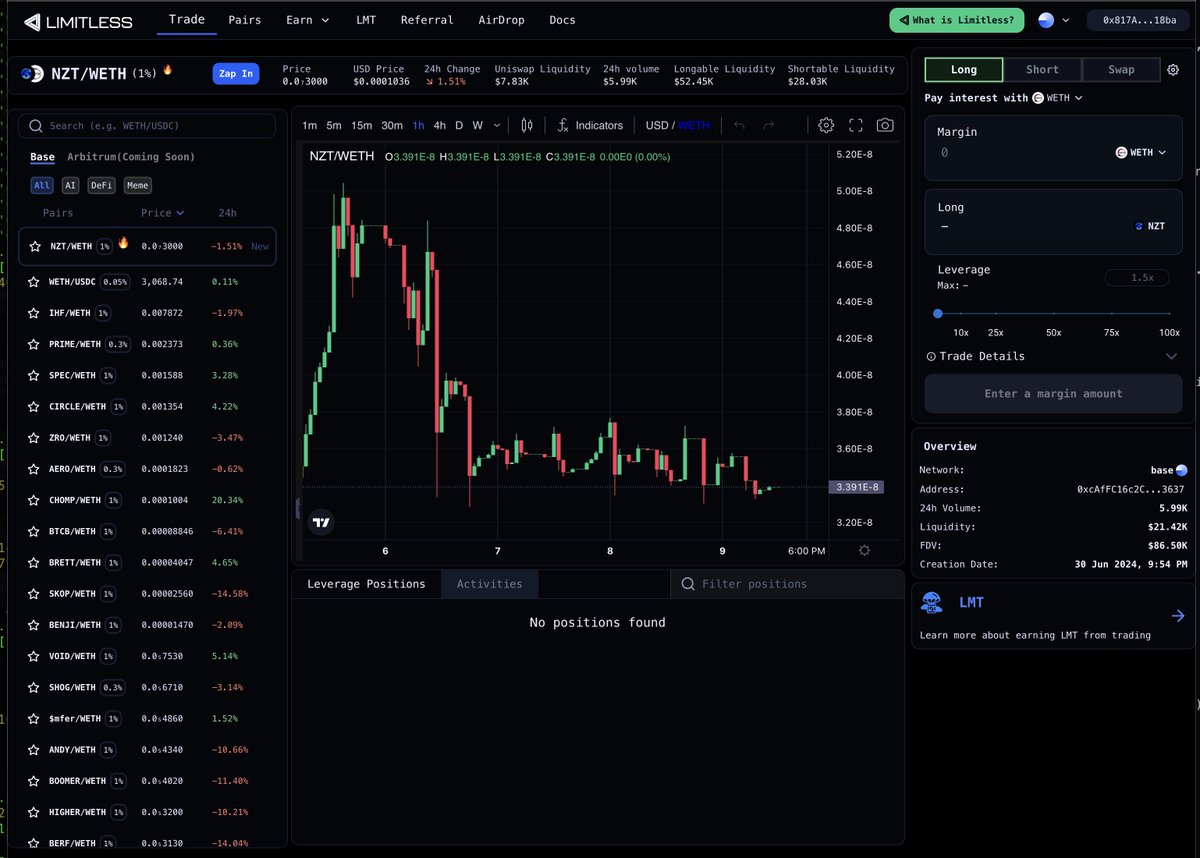Switch chart price to USD
1200x858 pixels.
(657, 125)
